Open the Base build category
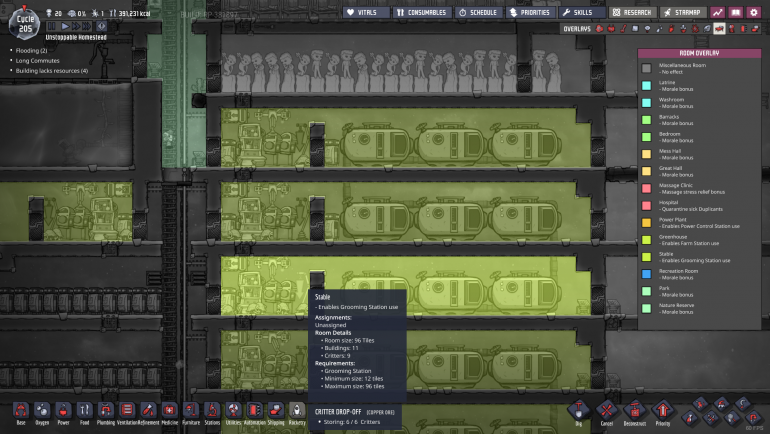Viewport: 770px width, 434px height. click(21, 411)
